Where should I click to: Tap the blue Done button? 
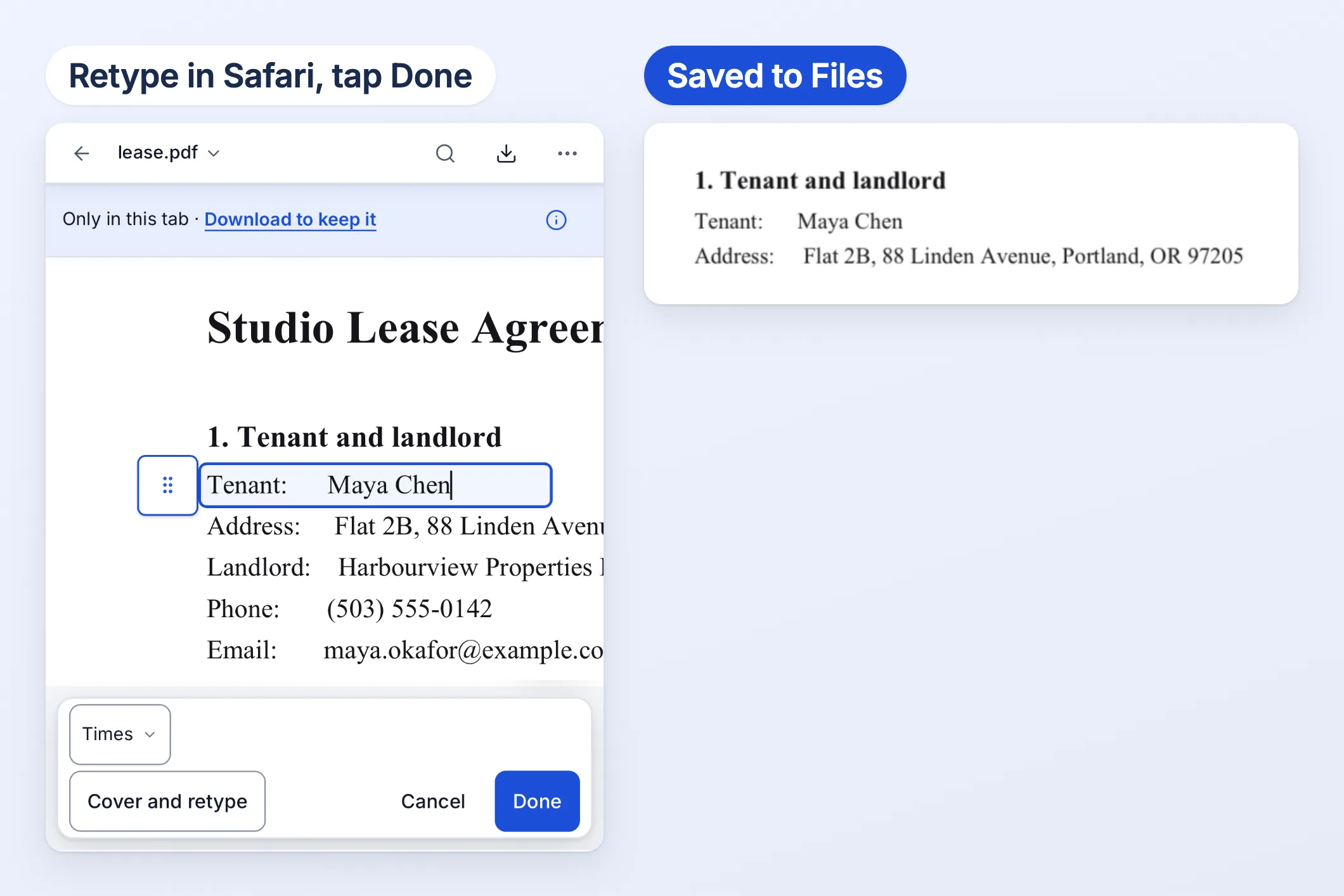click(x=537, y=801)
